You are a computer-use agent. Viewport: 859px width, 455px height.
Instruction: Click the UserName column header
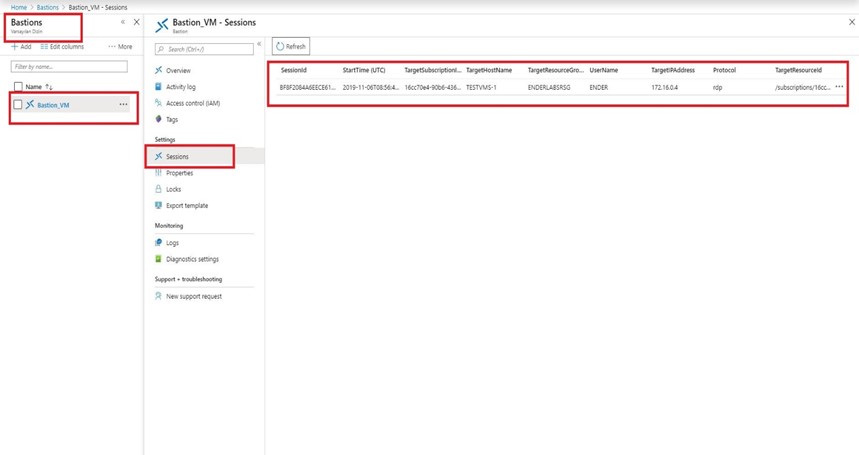pyautogui.click(x=604, y=70)
